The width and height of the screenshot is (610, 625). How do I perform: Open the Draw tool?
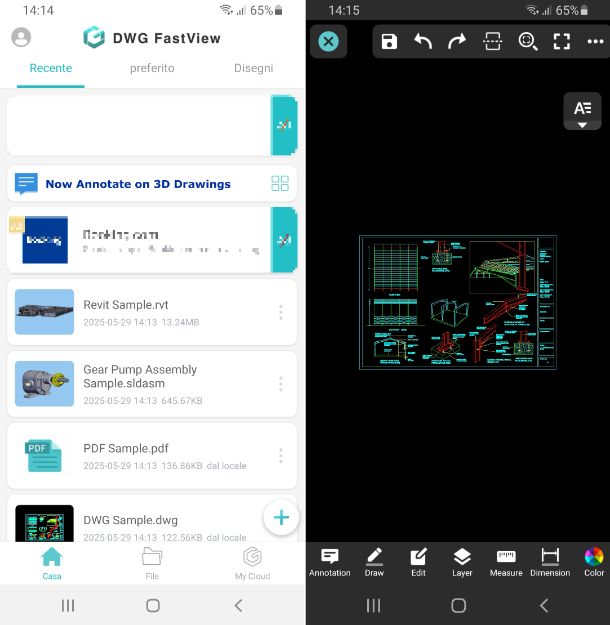tap(374, 562)
